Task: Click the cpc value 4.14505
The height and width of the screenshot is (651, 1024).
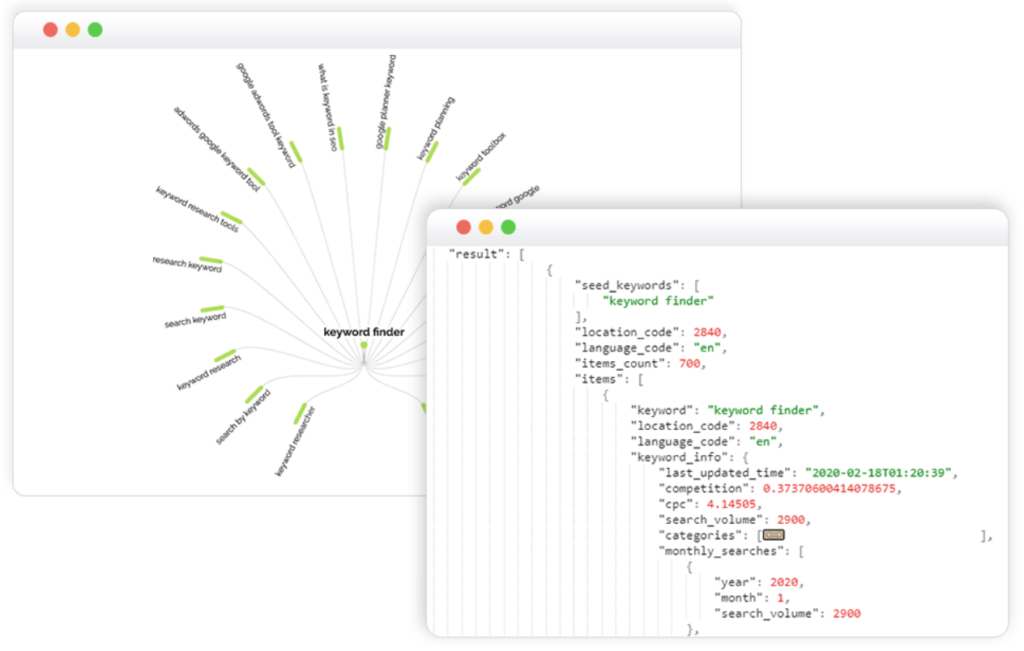Action: [731, 504]
